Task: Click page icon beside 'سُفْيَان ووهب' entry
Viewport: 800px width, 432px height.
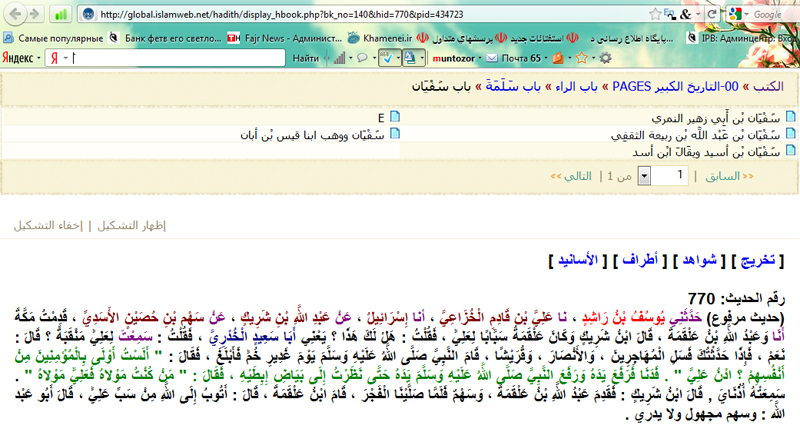Action: coord(395,134)
